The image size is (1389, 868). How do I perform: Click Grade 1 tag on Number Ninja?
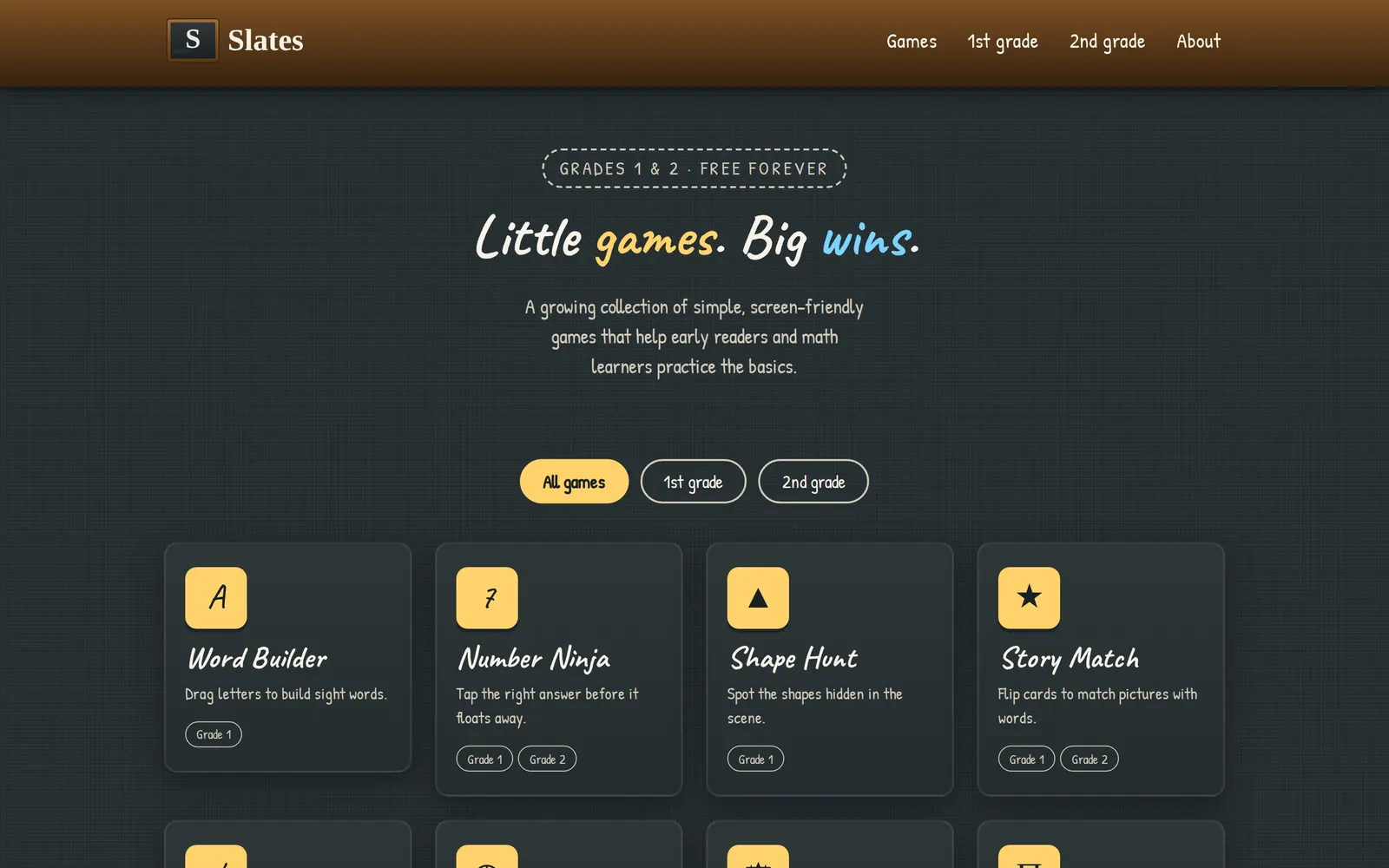pyautogui.click(x=484, y=759)
